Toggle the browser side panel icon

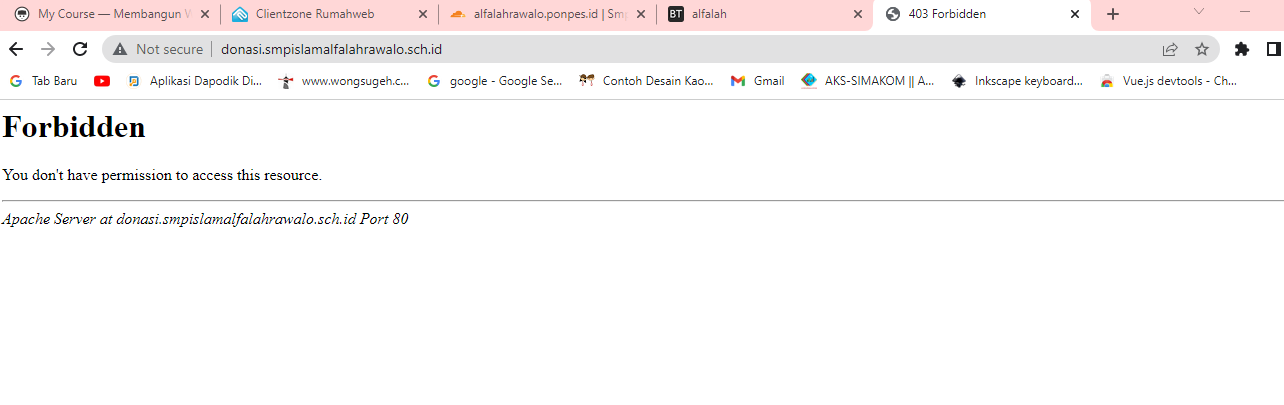pos(1274,49)
